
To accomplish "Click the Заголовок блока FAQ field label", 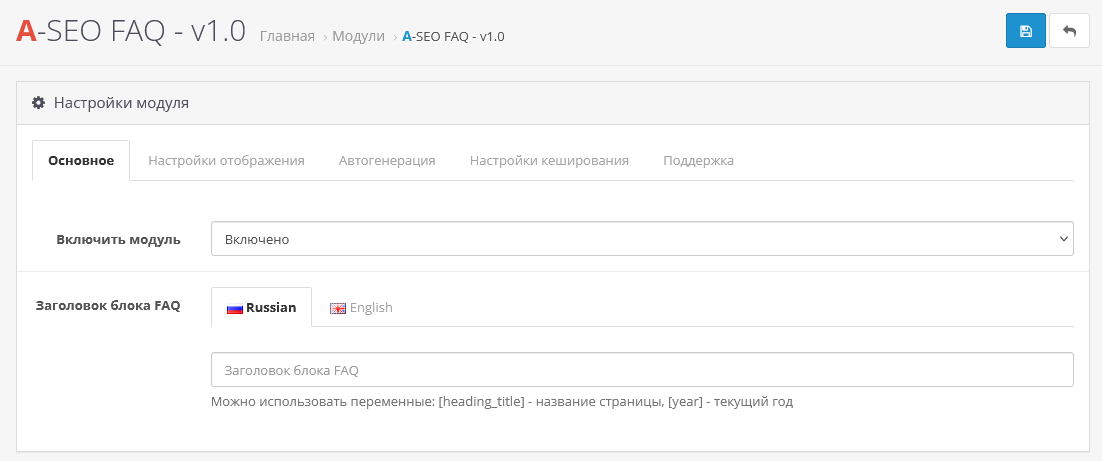I will [108, 306].
